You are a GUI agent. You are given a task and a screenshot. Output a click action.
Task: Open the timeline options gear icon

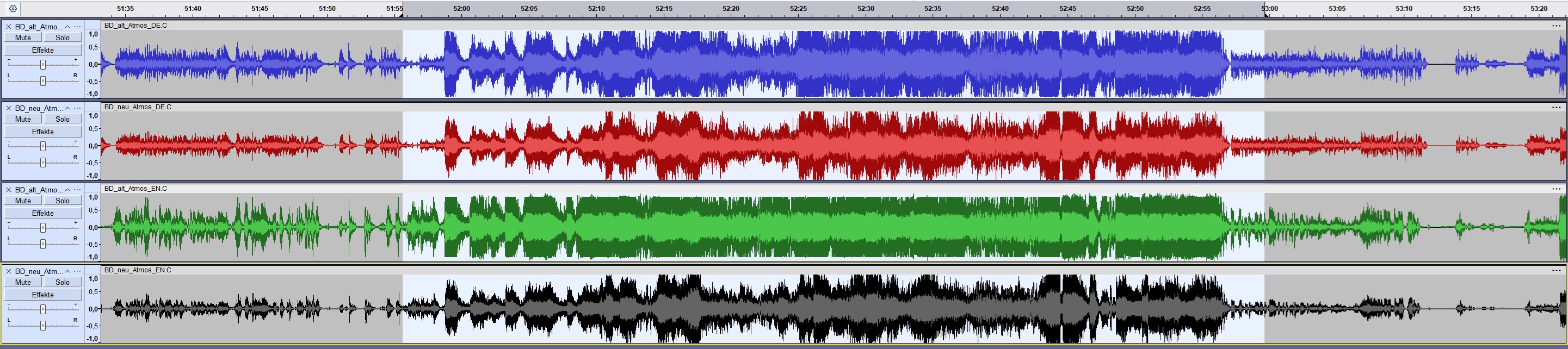tap(13, 9)
